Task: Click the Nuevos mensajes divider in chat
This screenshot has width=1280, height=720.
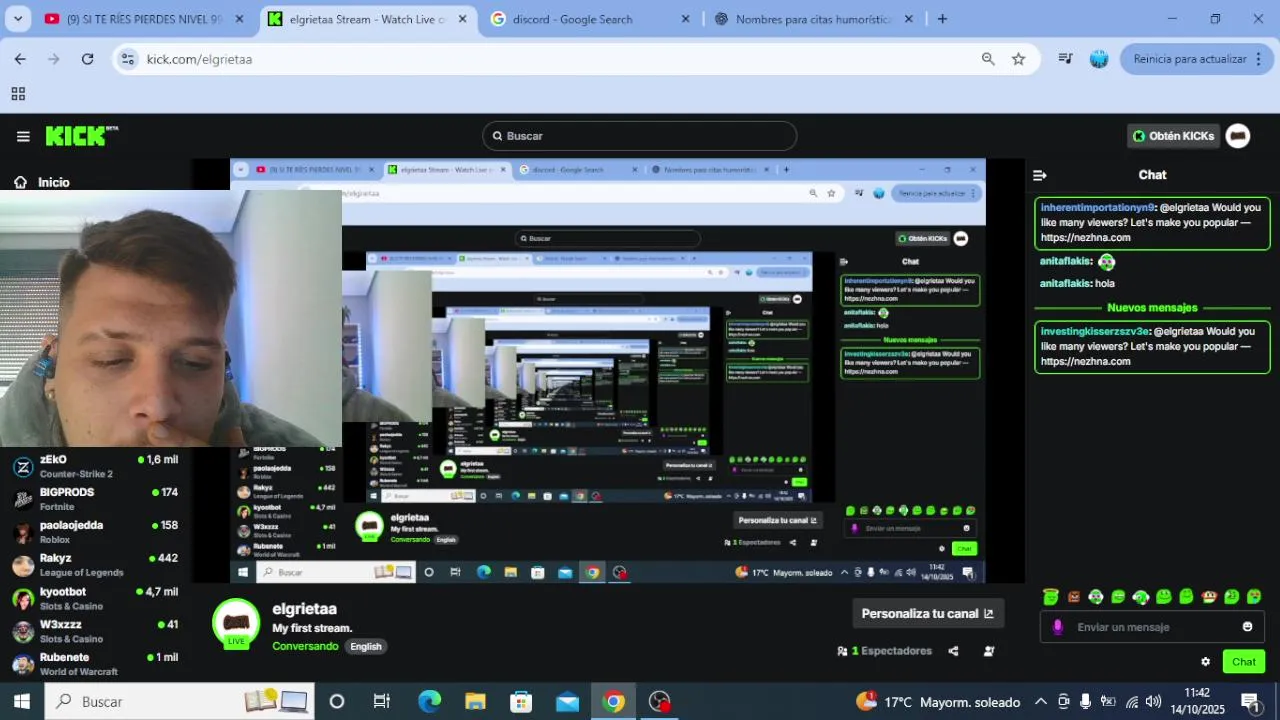Action: tap(1152, 308)
